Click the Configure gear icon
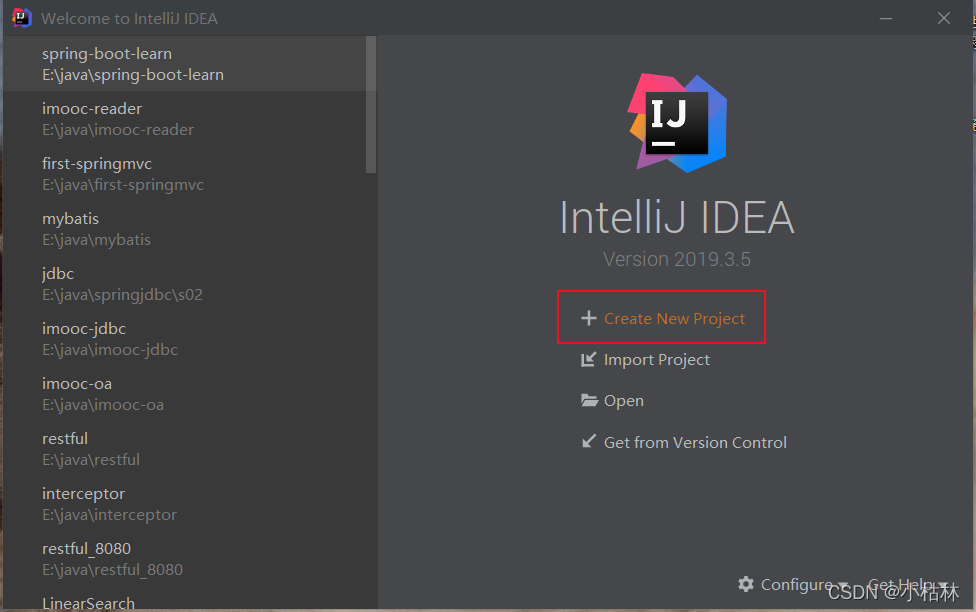The image size is (976, 612). [x=746, y=584]
